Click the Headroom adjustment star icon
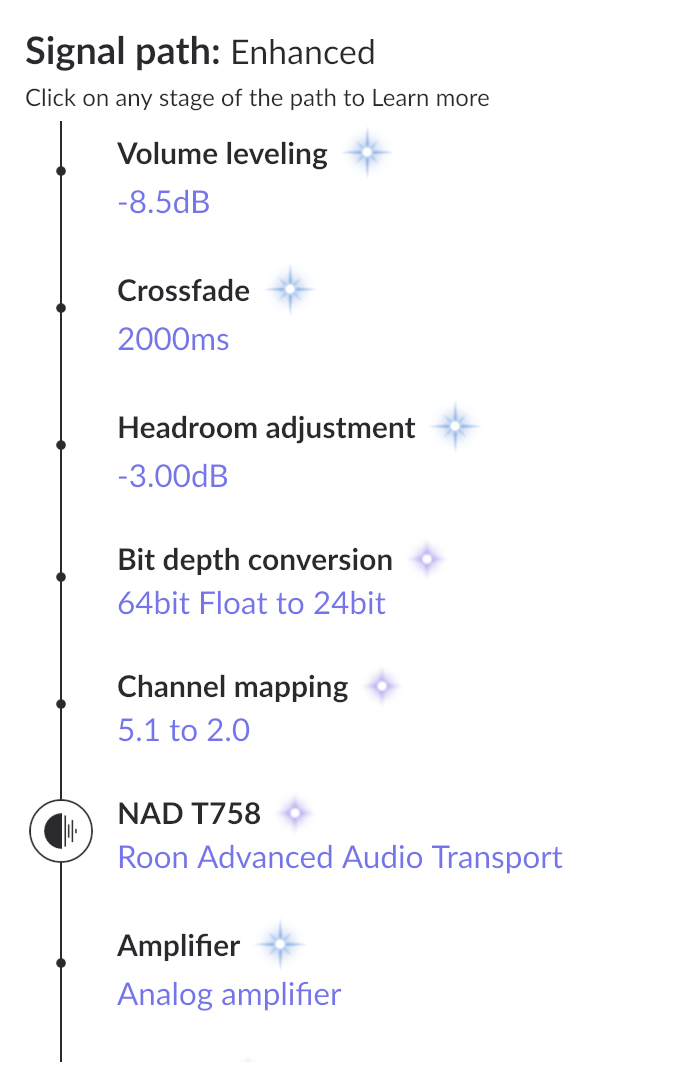This screenshot has width=686, height=1084. pyautogui.click(x=455, y=427)
